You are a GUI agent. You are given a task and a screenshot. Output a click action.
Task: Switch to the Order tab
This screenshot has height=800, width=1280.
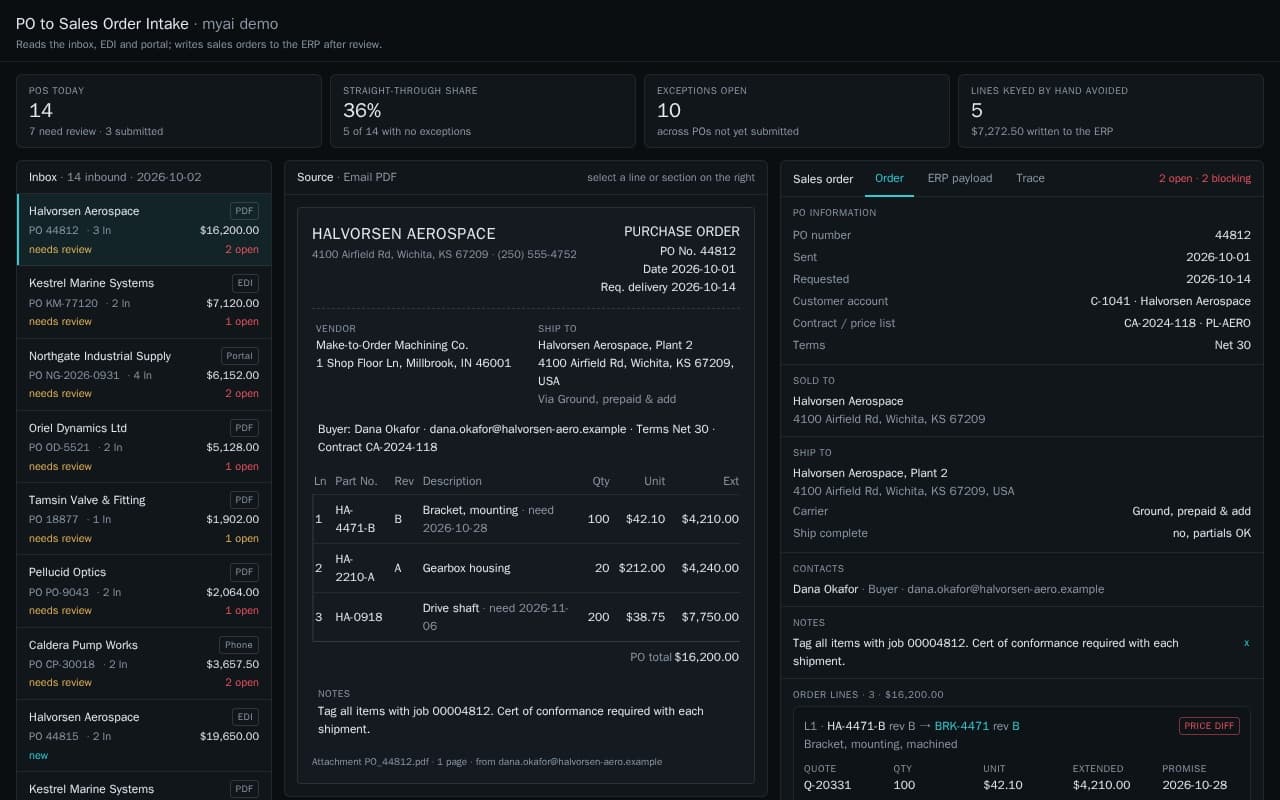(889, 178)
